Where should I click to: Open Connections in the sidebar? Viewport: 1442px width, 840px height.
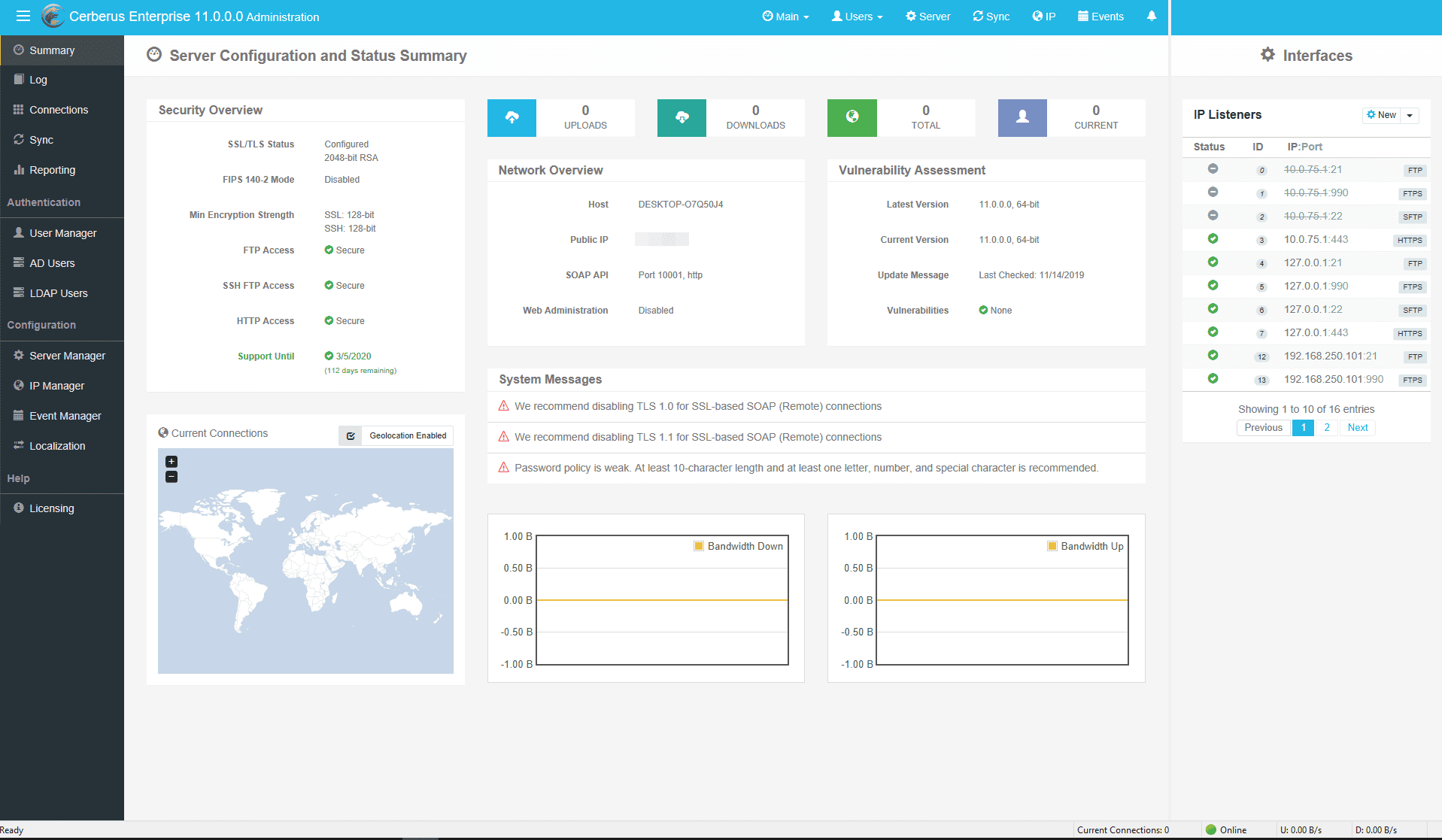(x=62, y=110)
